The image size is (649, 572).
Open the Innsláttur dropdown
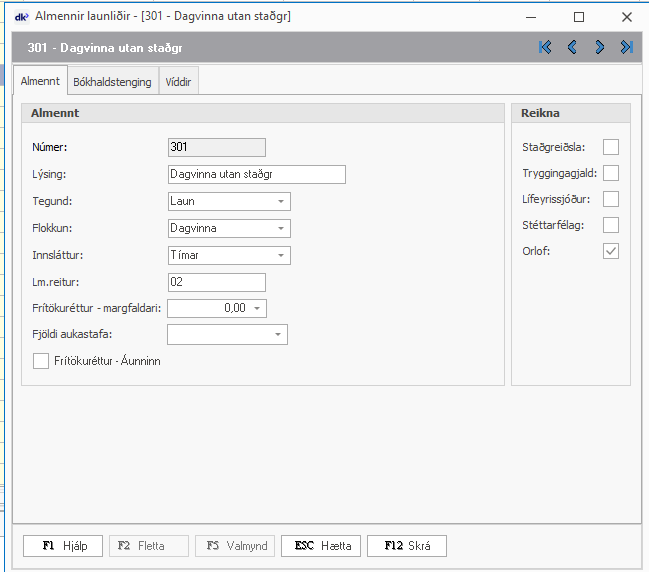(281, 255)
